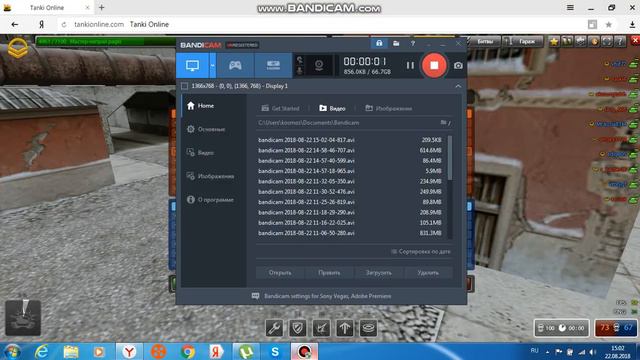Switch to HDMI device recording mode
This screenshot has width=640, height=360.
pyautogui.click(x=273, y=65)
